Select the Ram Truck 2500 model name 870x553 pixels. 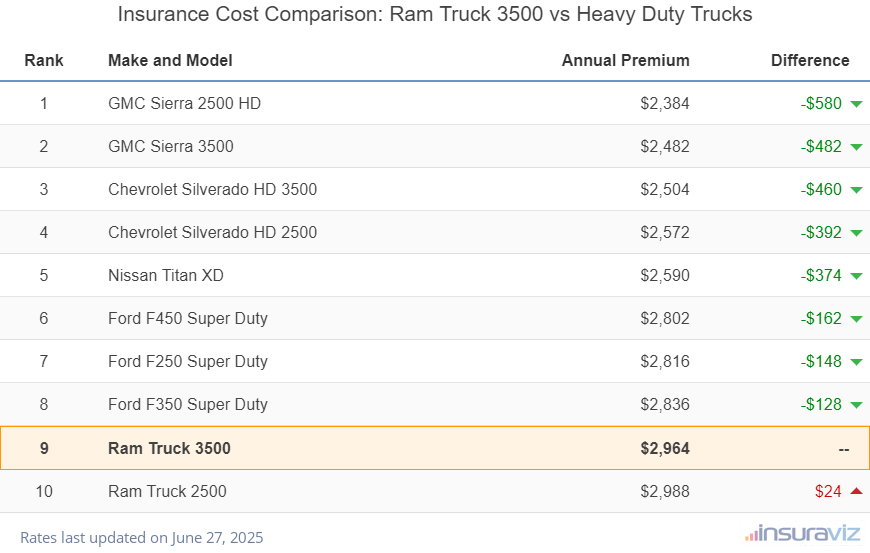click(168, 491)
